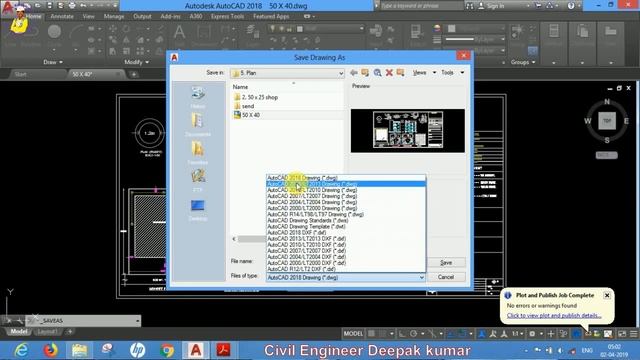Open the Express Tools ribbon tab
Image resolution: width=640 pixels, height=360 pixels.
tap(227, 16)
